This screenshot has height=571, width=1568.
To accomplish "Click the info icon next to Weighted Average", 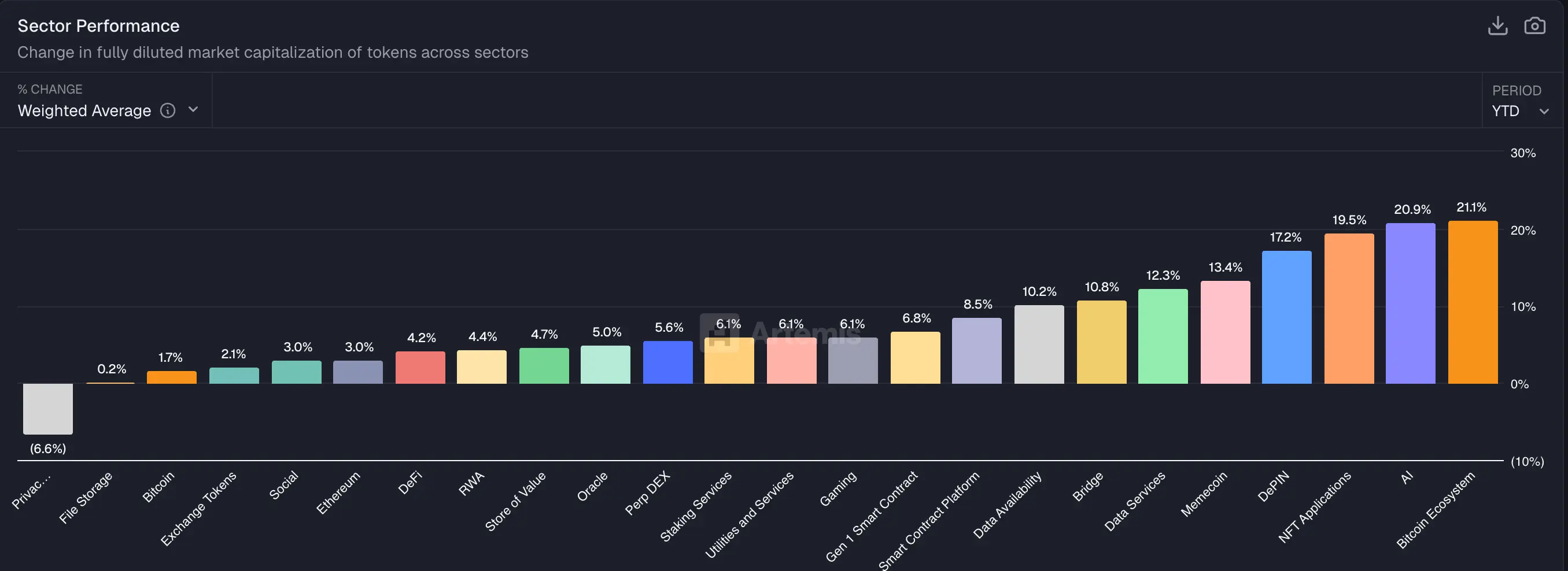I will coord(168,110).
